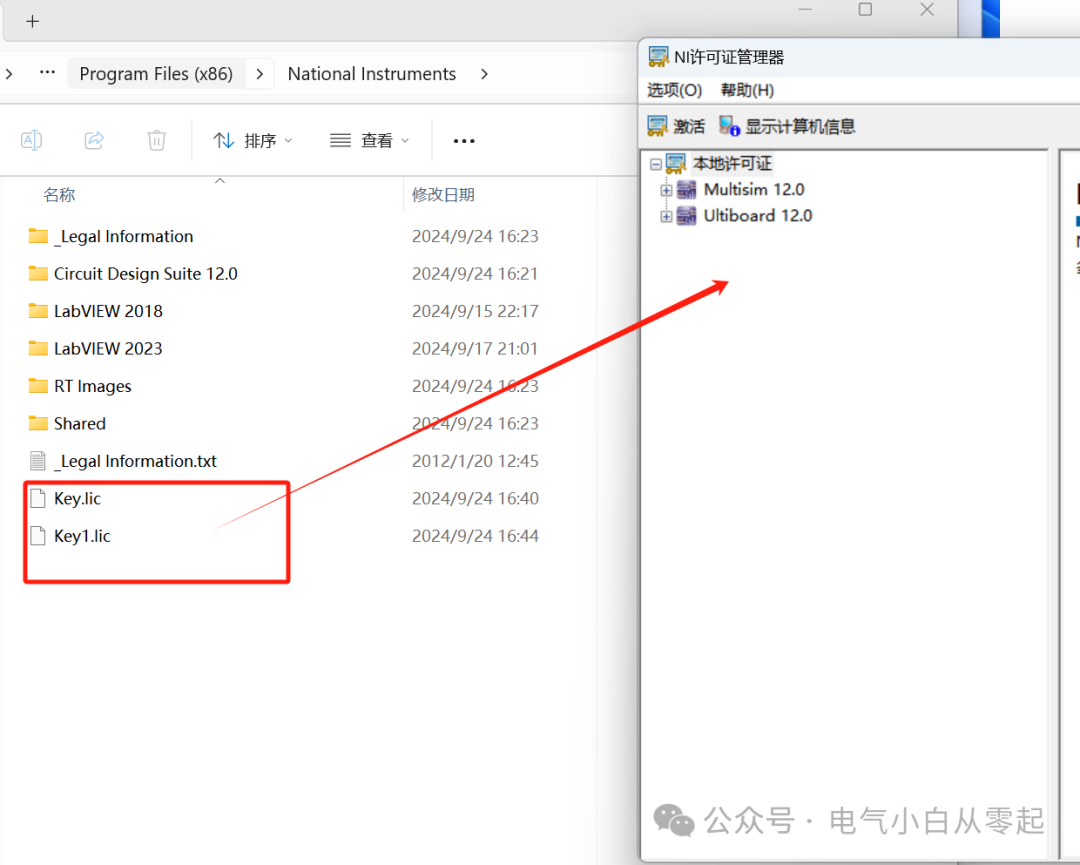Open 选项(O) menu in NI License Manager
Image resolution: width=1080 pixels, height=865 pixels.
(x=674, y=90)
